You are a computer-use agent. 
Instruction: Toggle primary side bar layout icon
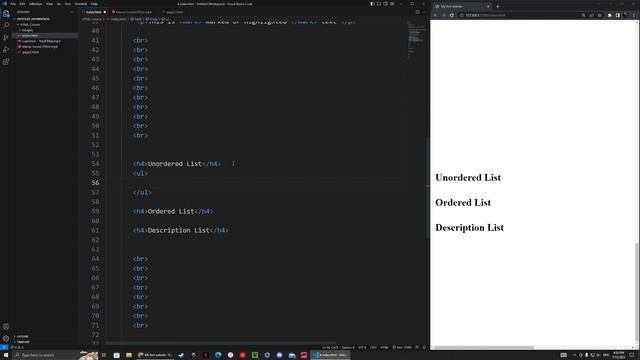tap(372, 4)
